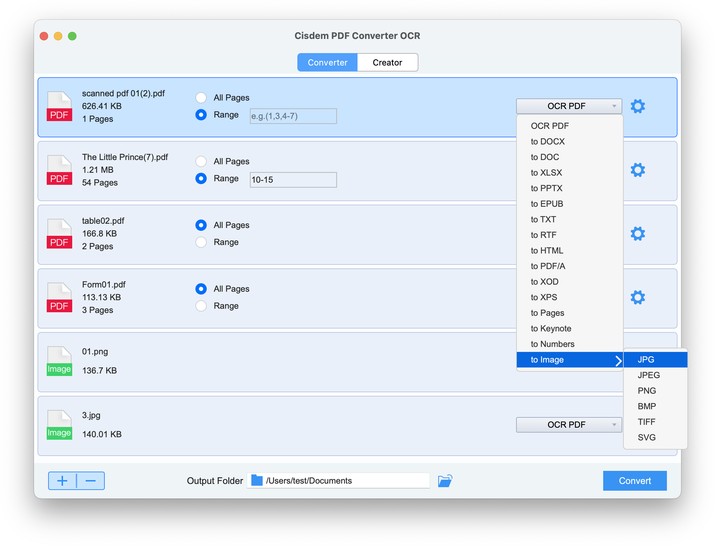Viewport: 720px width, 553px height.
Task: Select Range for scanned pdf 01(2).pdf
Action: coord(202,115)
